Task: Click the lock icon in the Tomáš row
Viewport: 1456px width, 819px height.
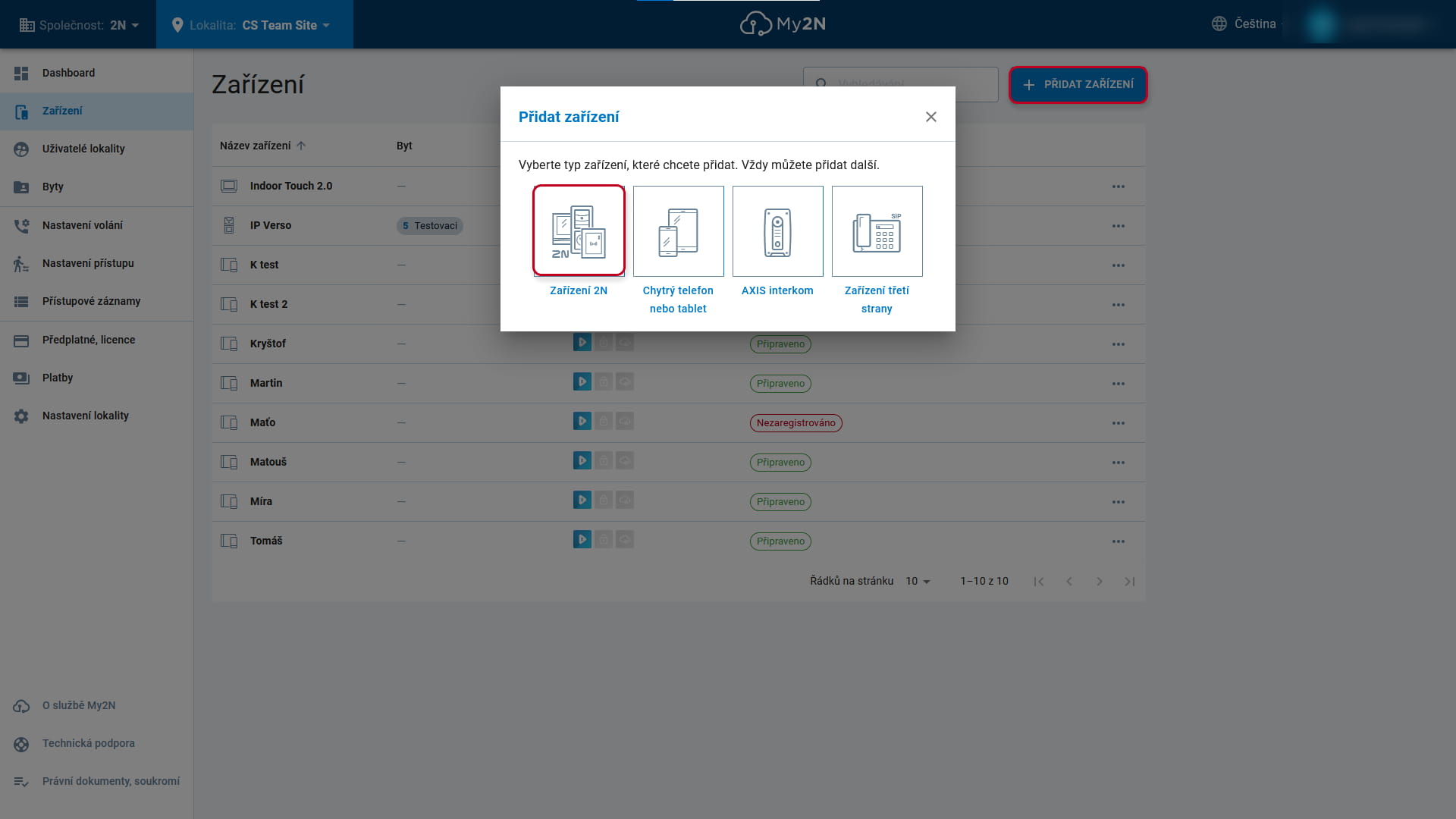Action: click(x=604, y=540)
